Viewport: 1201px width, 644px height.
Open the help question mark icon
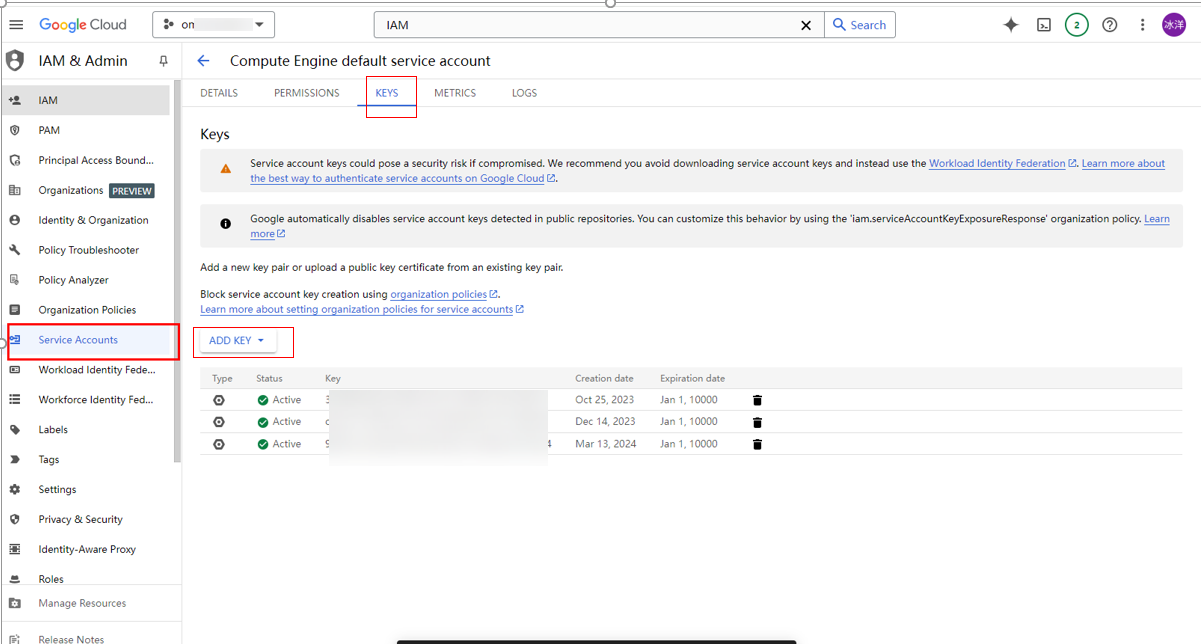click(x=1110, y=25)
